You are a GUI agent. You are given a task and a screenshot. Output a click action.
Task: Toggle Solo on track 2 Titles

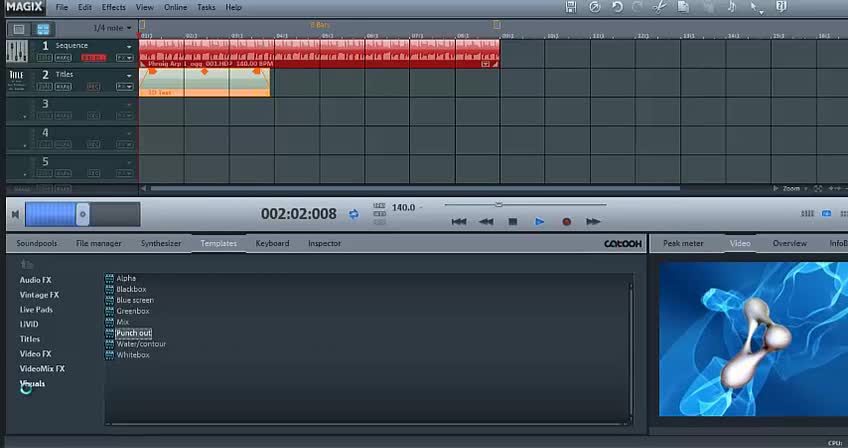pos(44,87)
